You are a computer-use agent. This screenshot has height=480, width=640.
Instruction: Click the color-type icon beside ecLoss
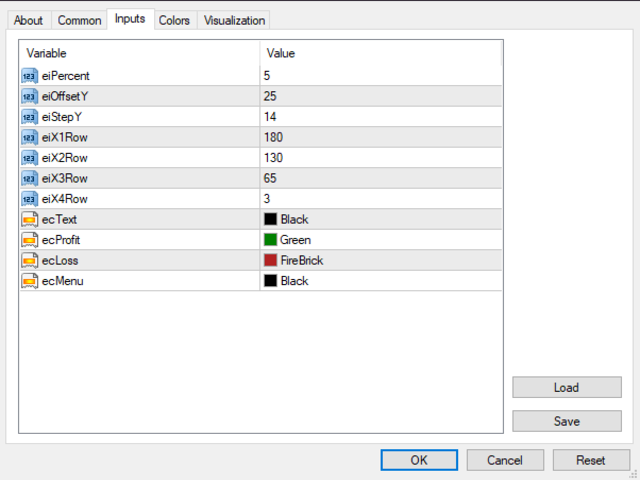coord(29,260)
